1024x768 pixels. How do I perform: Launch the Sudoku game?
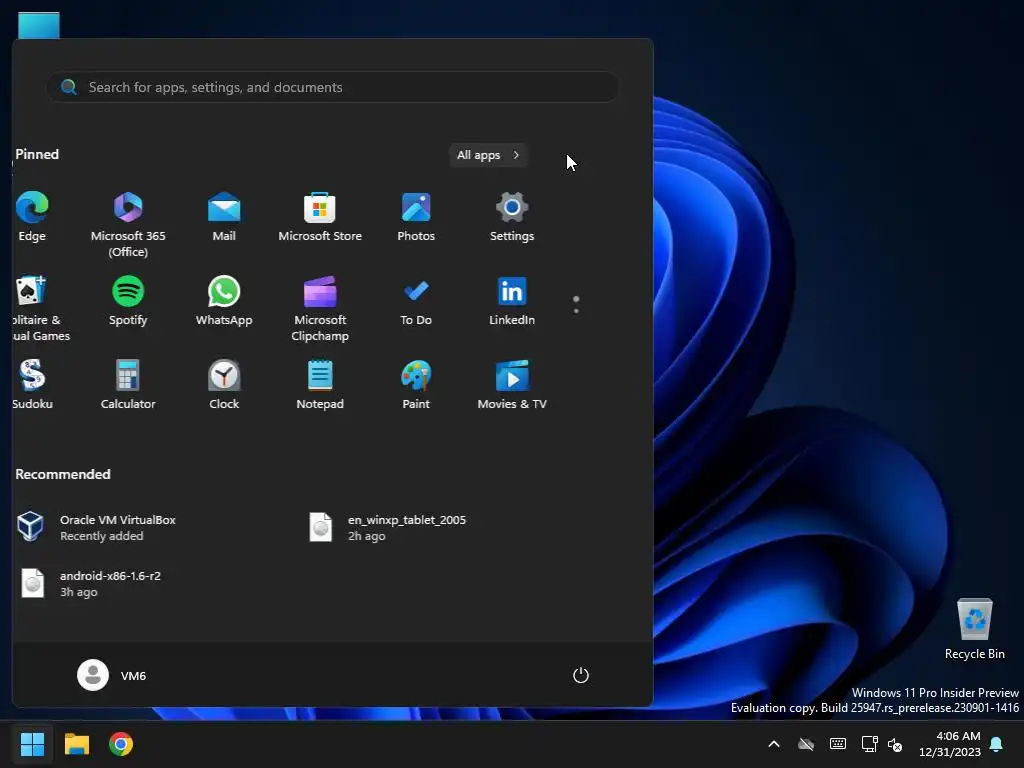tap(32, 385)
